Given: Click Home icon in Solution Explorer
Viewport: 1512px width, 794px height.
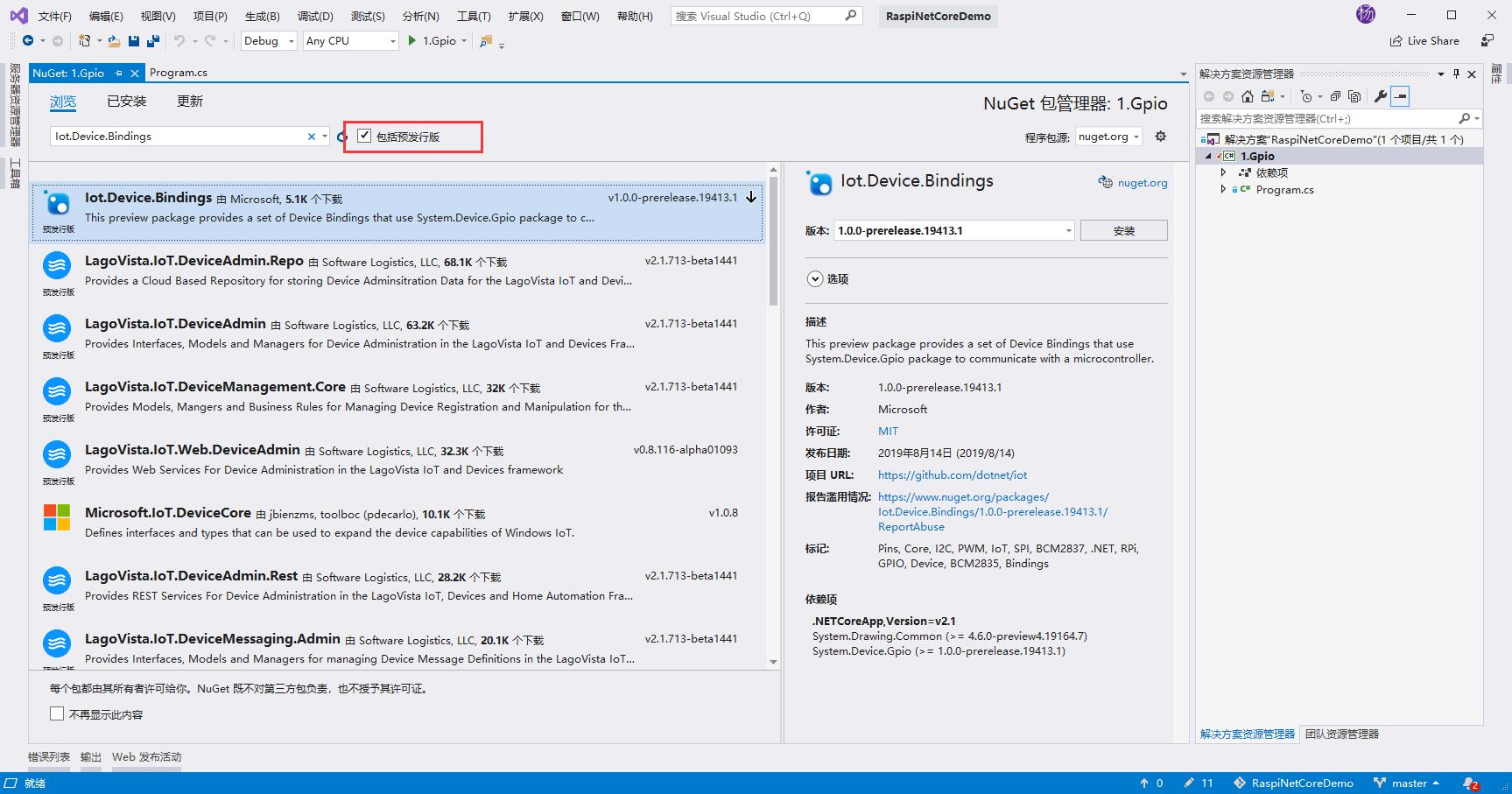Looking at the screenshot, I should (x=1248, y=96).
